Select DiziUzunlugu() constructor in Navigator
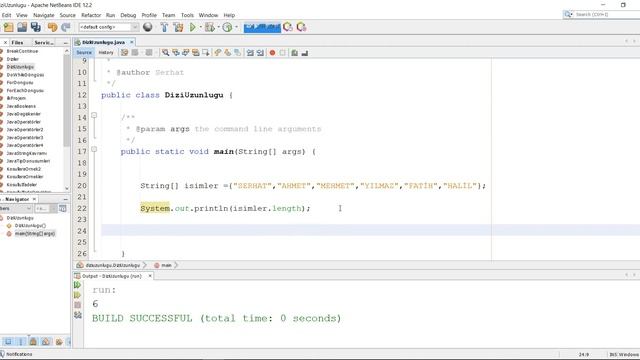The image size is (640, 360). (x=31, y=225)
